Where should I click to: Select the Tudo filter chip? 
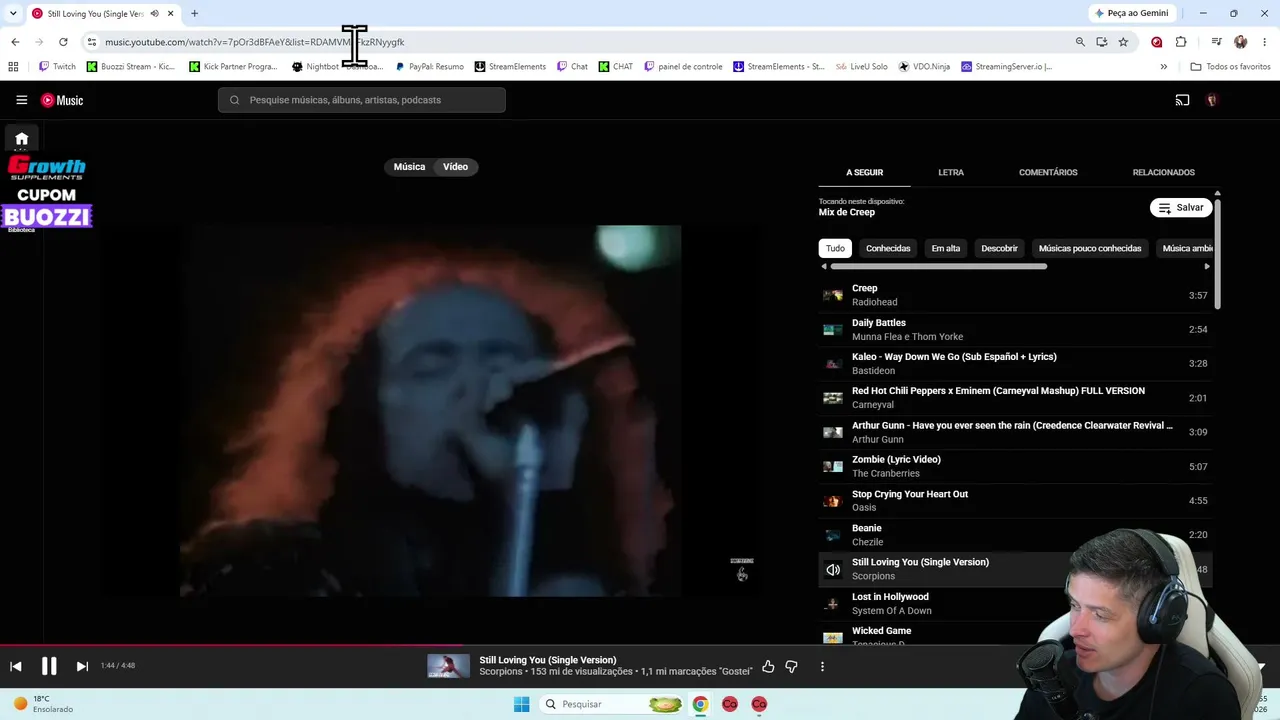pyautogui.click(x=835, y=248)
